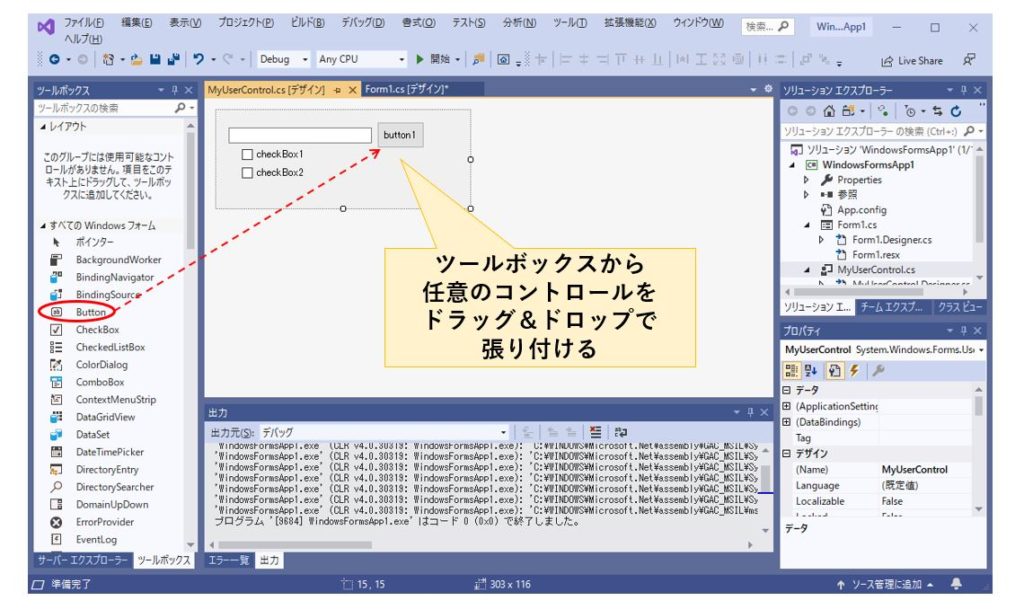Image resolution: width=1024 pixels, height=609 pixels.
Task: Collapse the WindowsFormsApp1 project node
Action: click(x=792, y=165)
